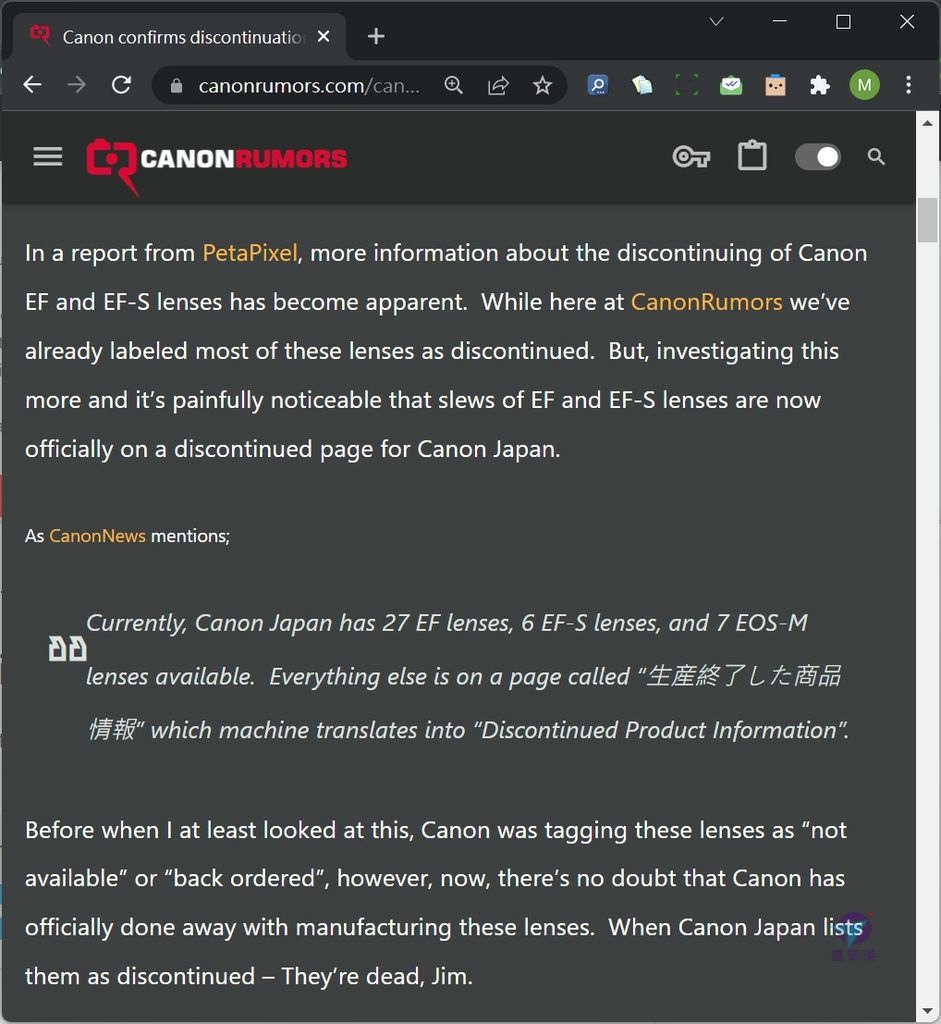Click the scrollbar up arrow

coord(927,123)
